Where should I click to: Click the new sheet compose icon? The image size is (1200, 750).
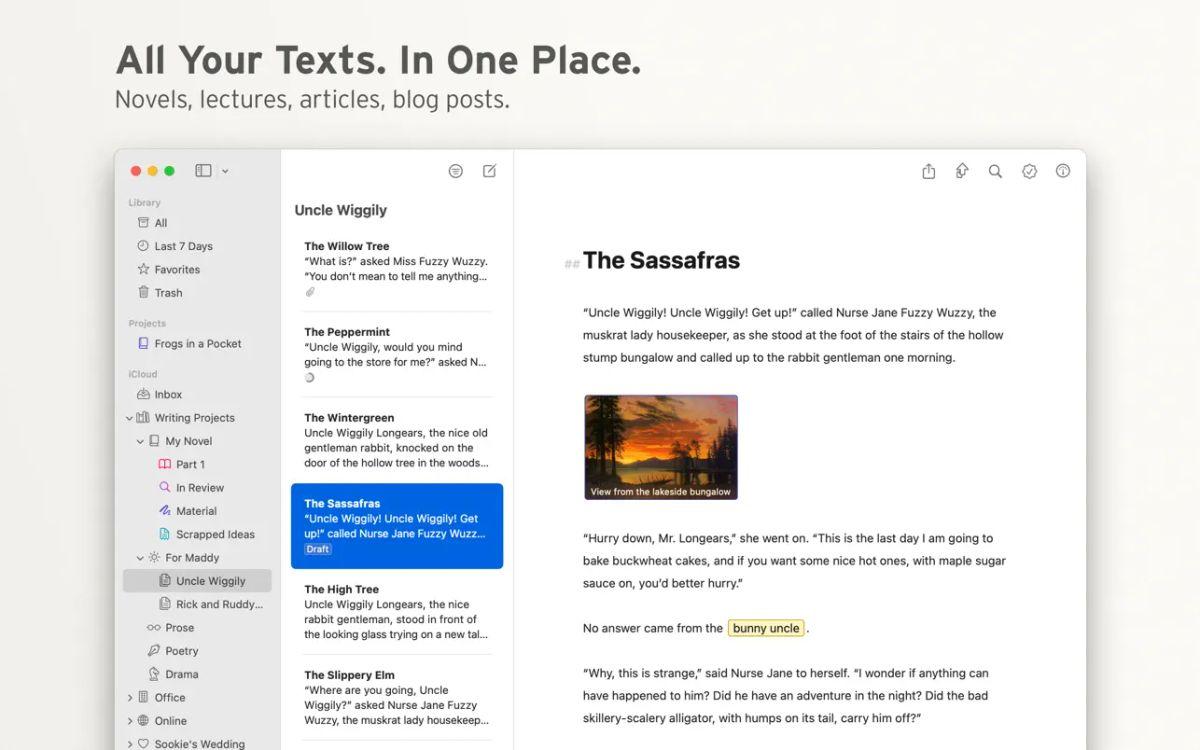coord(489,171)
